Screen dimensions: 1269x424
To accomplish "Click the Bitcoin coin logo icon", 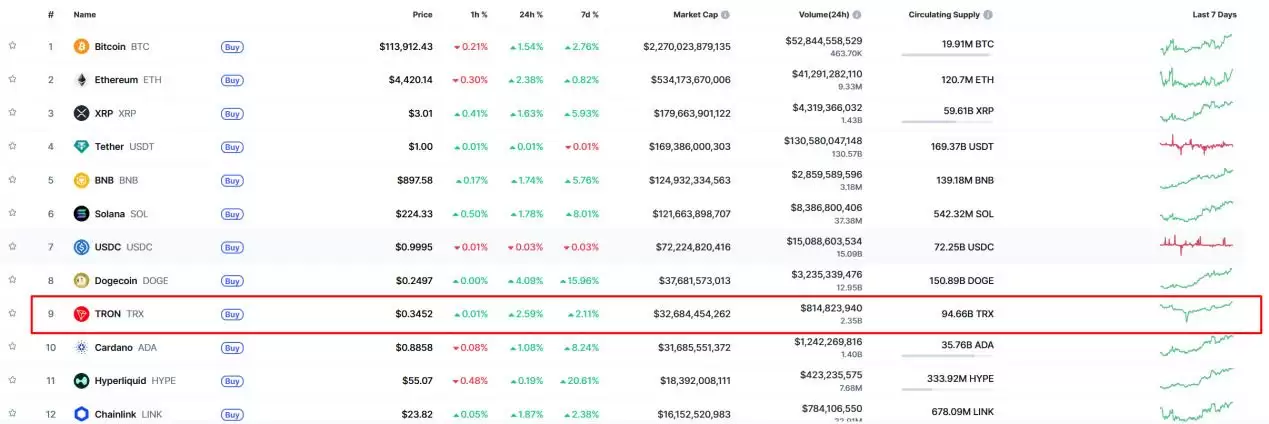I will point(82,46).
